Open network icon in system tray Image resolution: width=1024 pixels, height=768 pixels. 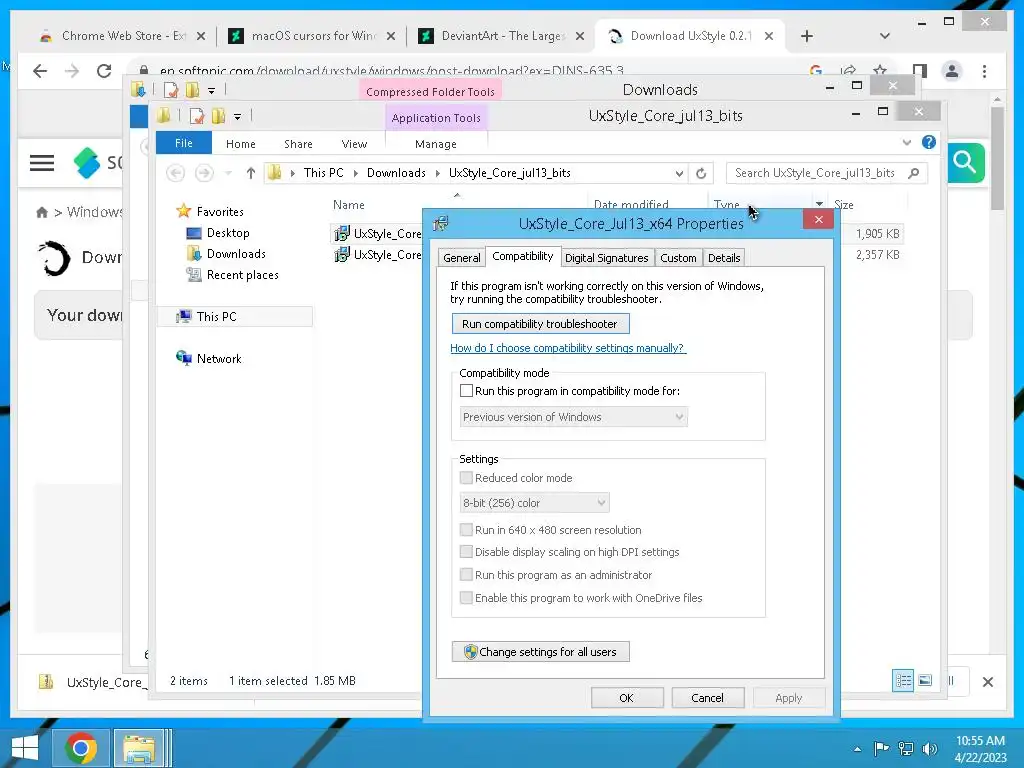[x=906, y=748]
